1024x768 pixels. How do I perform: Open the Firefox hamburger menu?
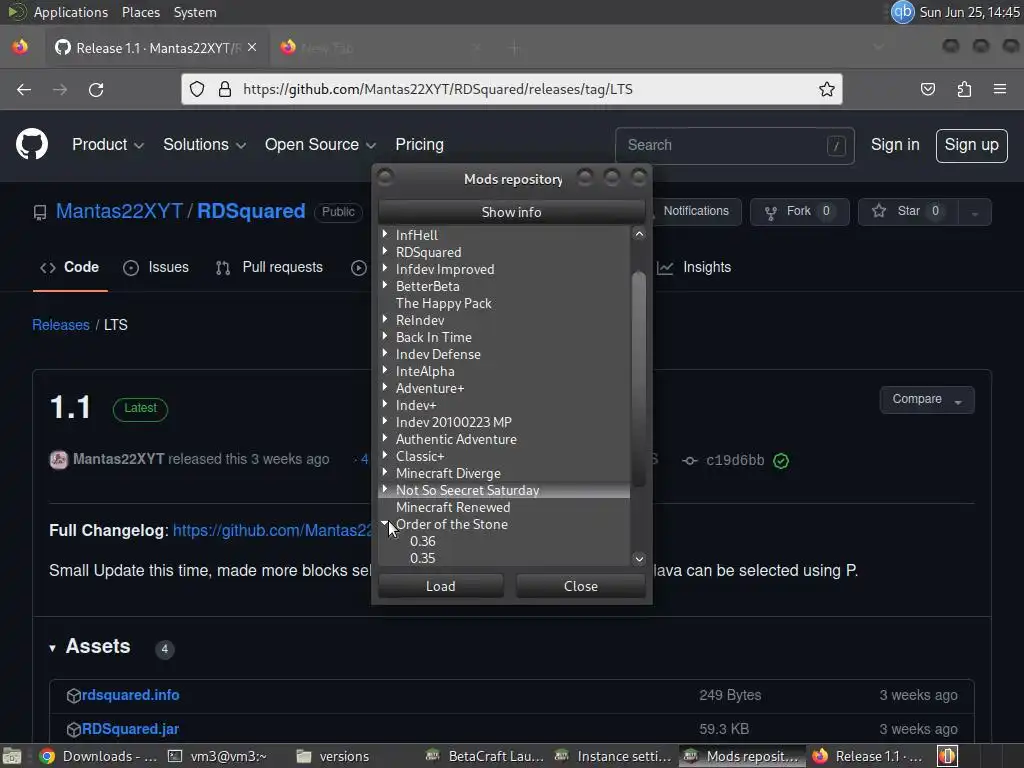point(1000,89)
